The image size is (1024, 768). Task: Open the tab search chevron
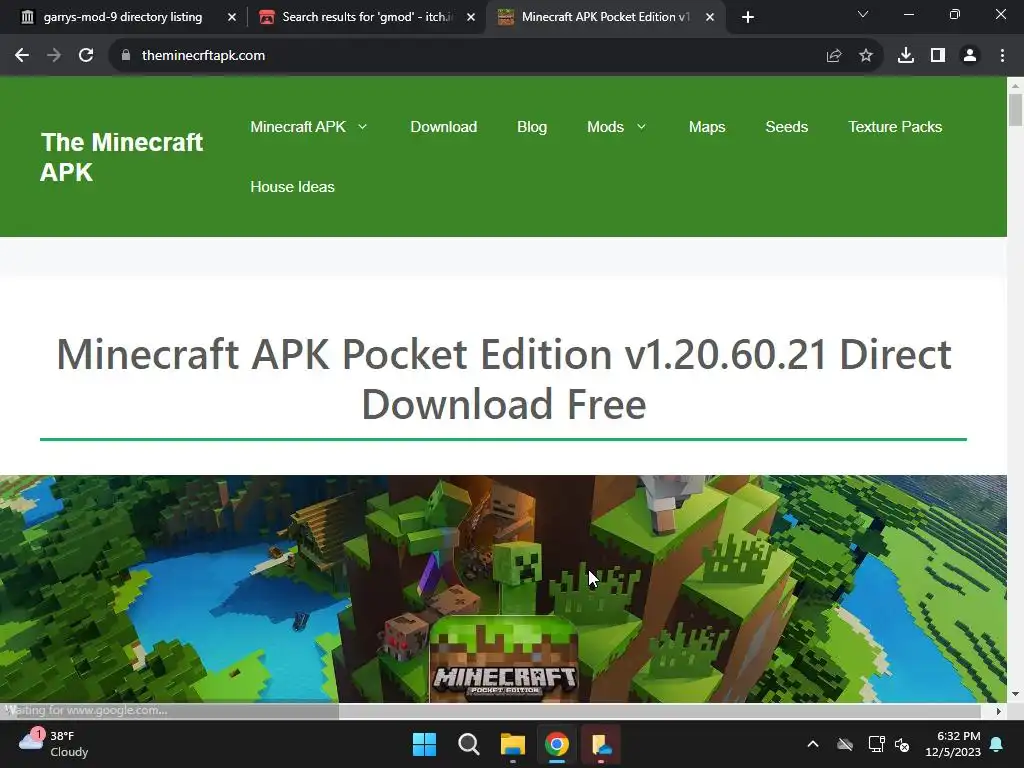coord(863,14)
